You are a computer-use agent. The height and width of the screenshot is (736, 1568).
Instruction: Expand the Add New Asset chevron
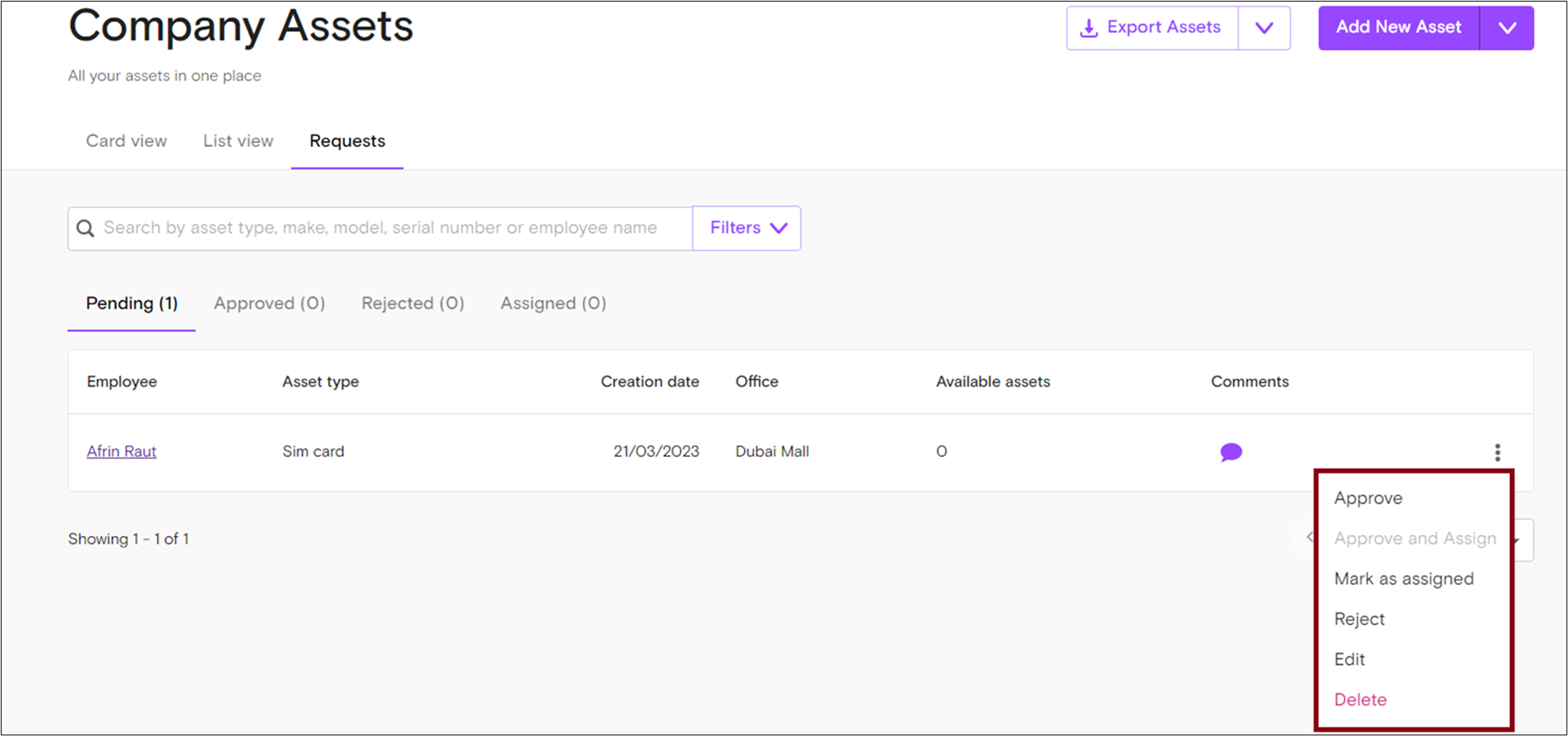[1507, 27]
